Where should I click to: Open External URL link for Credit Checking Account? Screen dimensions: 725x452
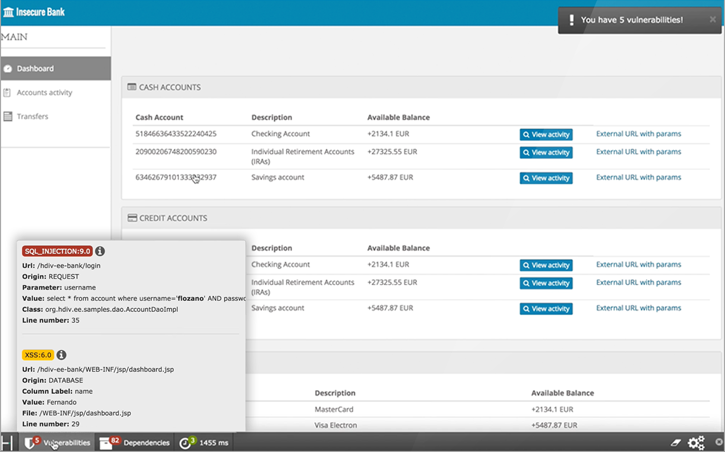639,264
